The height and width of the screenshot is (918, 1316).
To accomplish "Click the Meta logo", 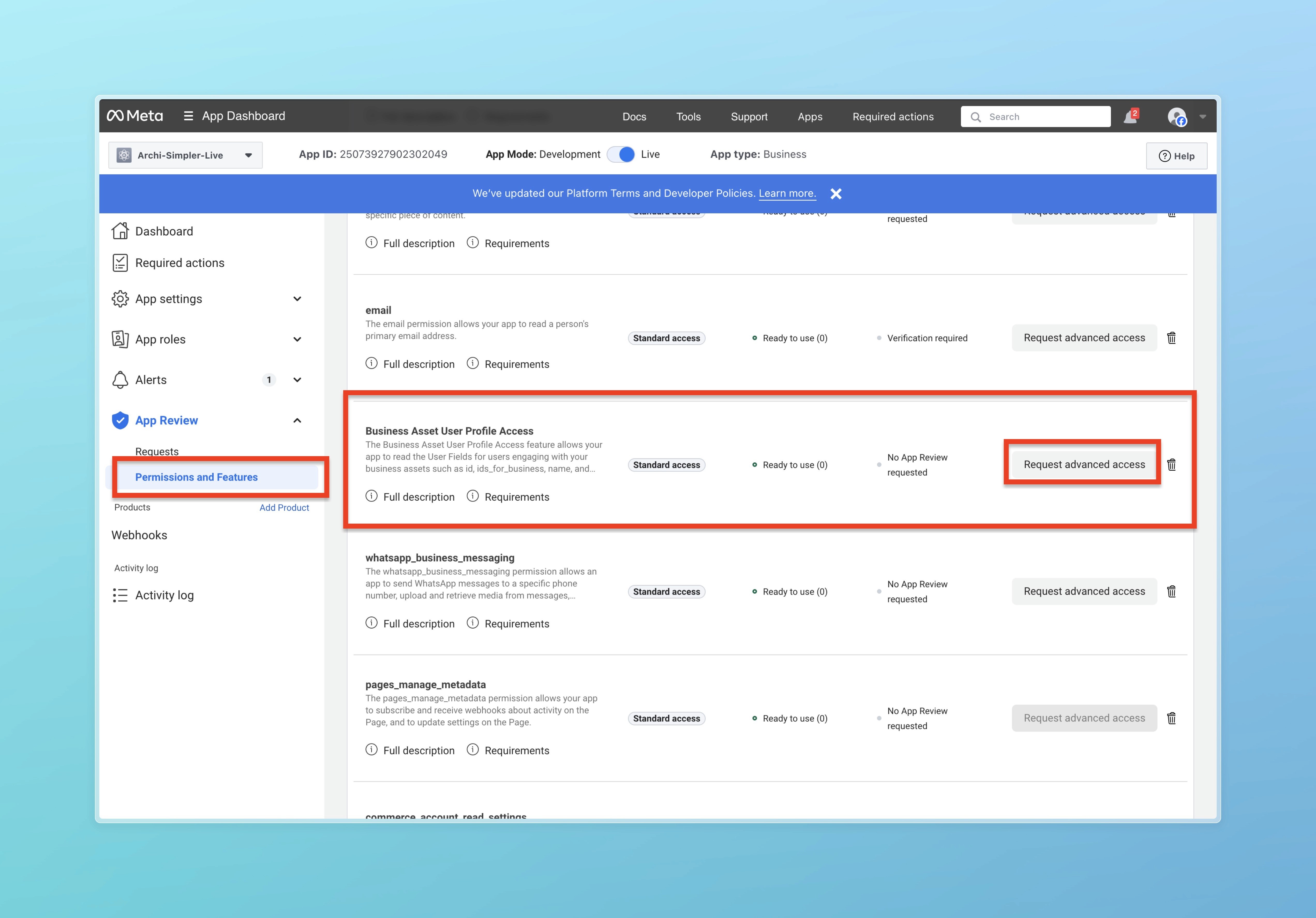I will (x=135, y=116).
